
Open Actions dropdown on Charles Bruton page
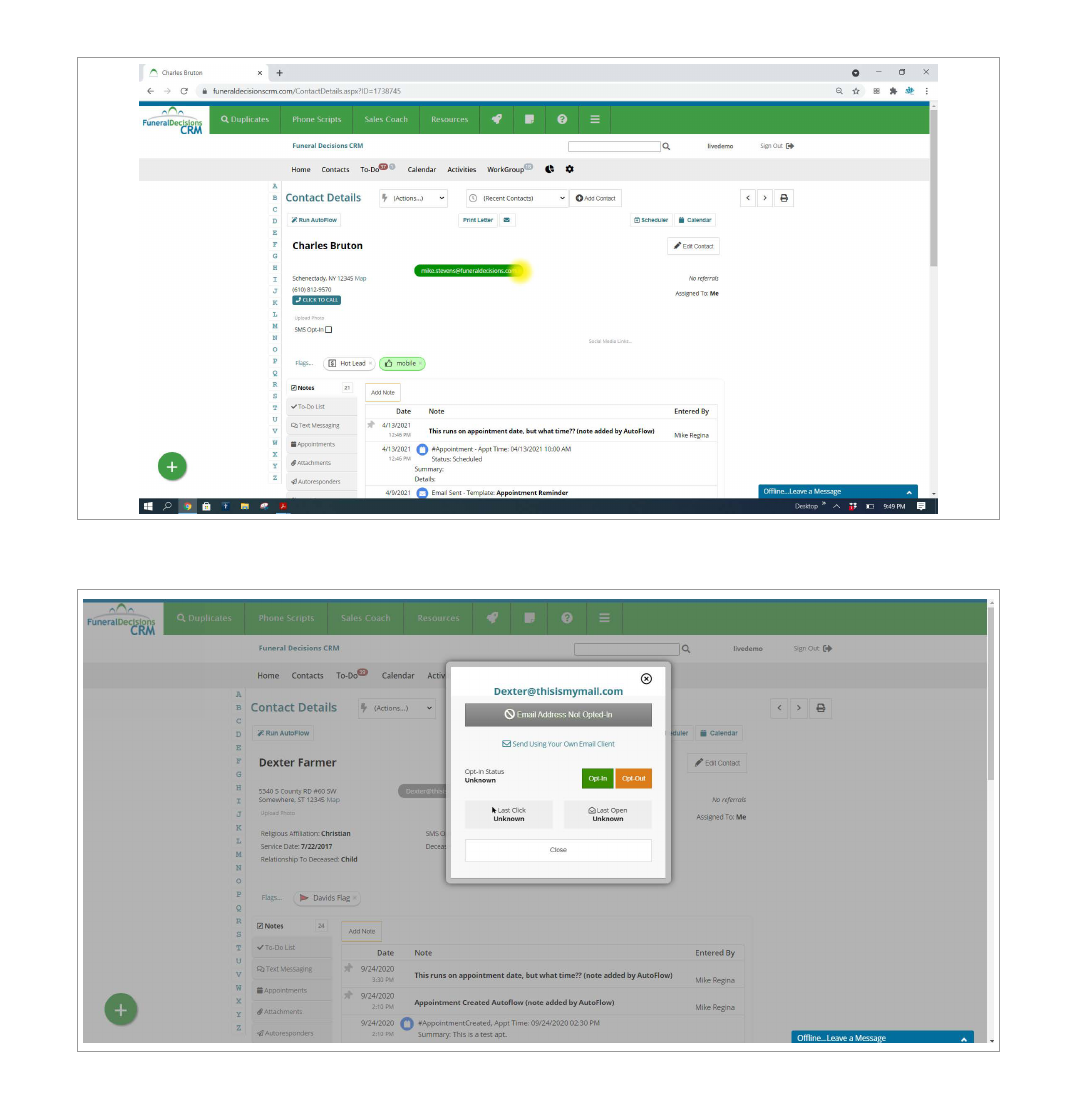click(413, 198)
